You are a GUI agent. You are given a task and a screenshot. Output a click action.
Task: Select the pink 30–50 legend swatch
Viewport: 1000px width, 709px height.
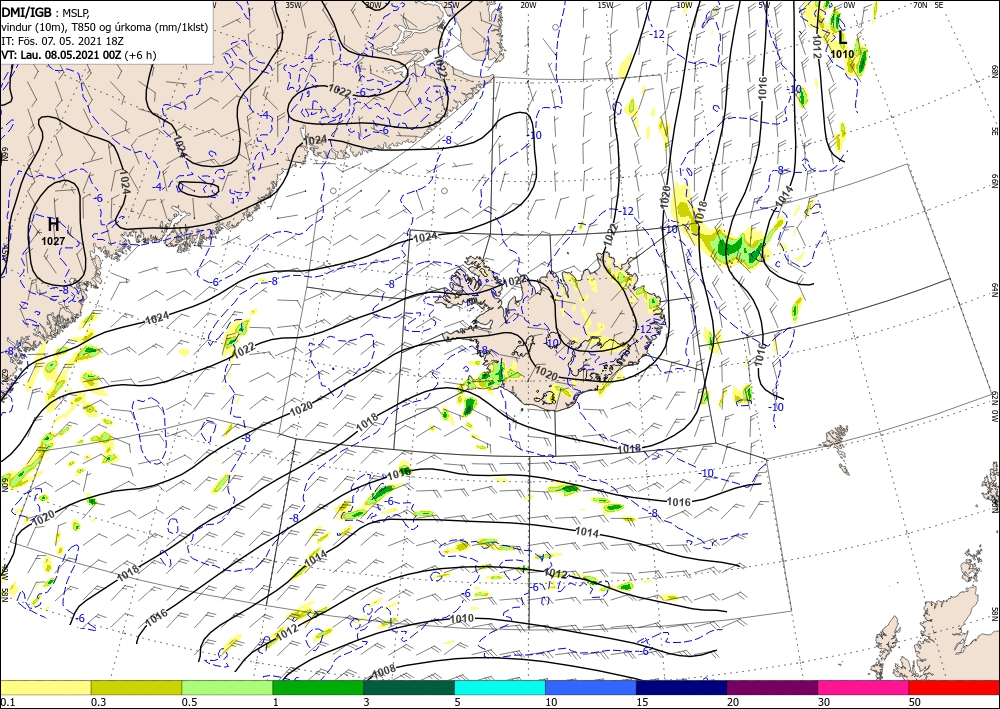(864, 687)
